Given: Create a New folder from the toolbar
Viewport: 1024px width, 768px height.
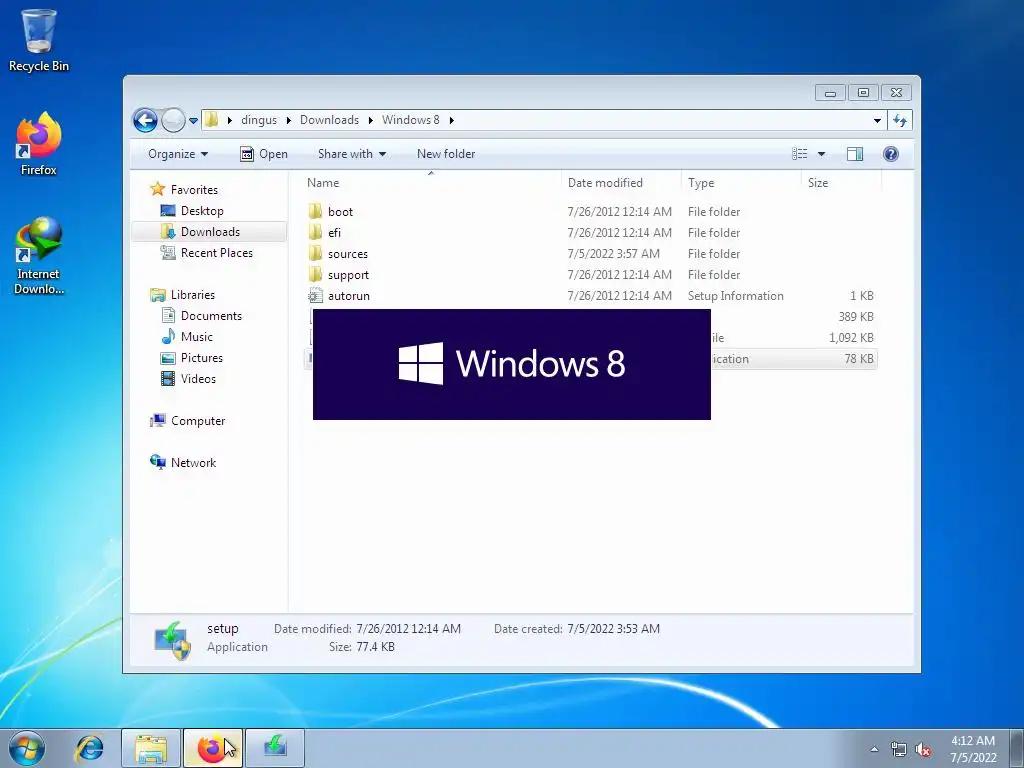Looking at the screenshot, I should pos(446,154).
